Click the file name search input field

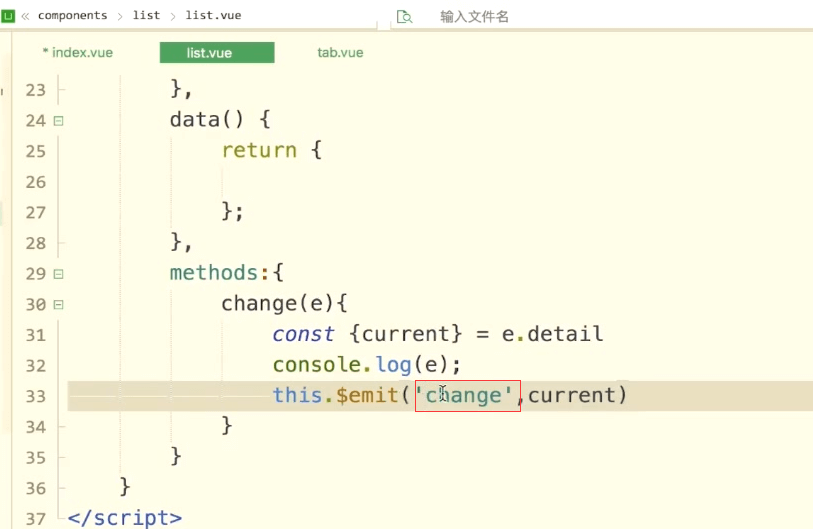click(x=474, y=17)
